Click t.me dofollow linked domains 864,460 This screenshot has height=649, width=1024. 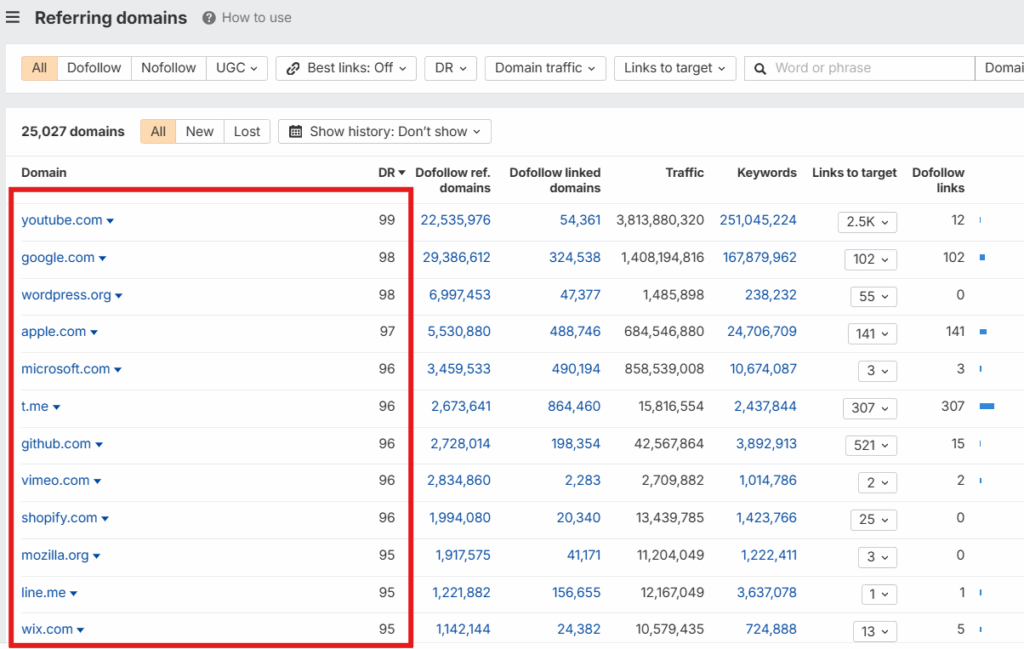point(574,406)
